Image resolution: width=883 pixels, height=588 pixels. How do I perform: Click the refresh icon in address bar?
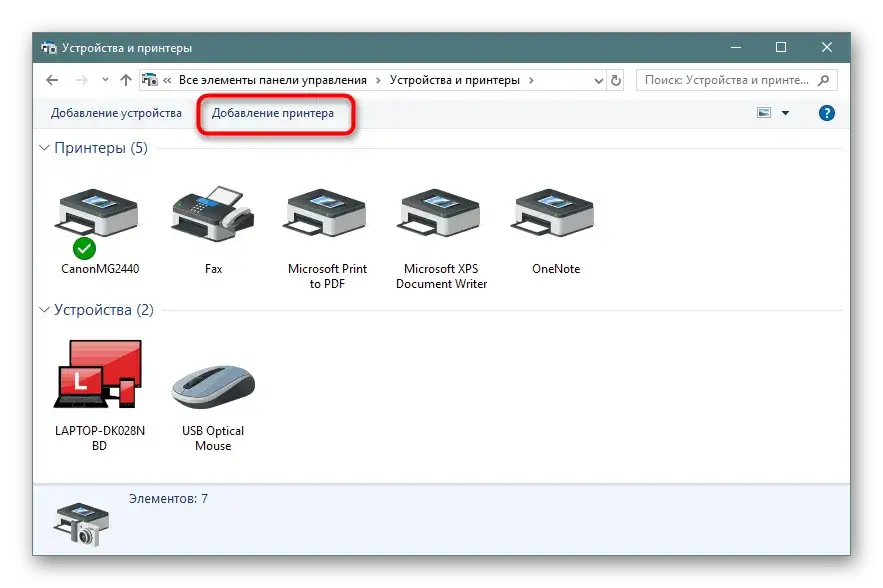click(x=616, y=80)
